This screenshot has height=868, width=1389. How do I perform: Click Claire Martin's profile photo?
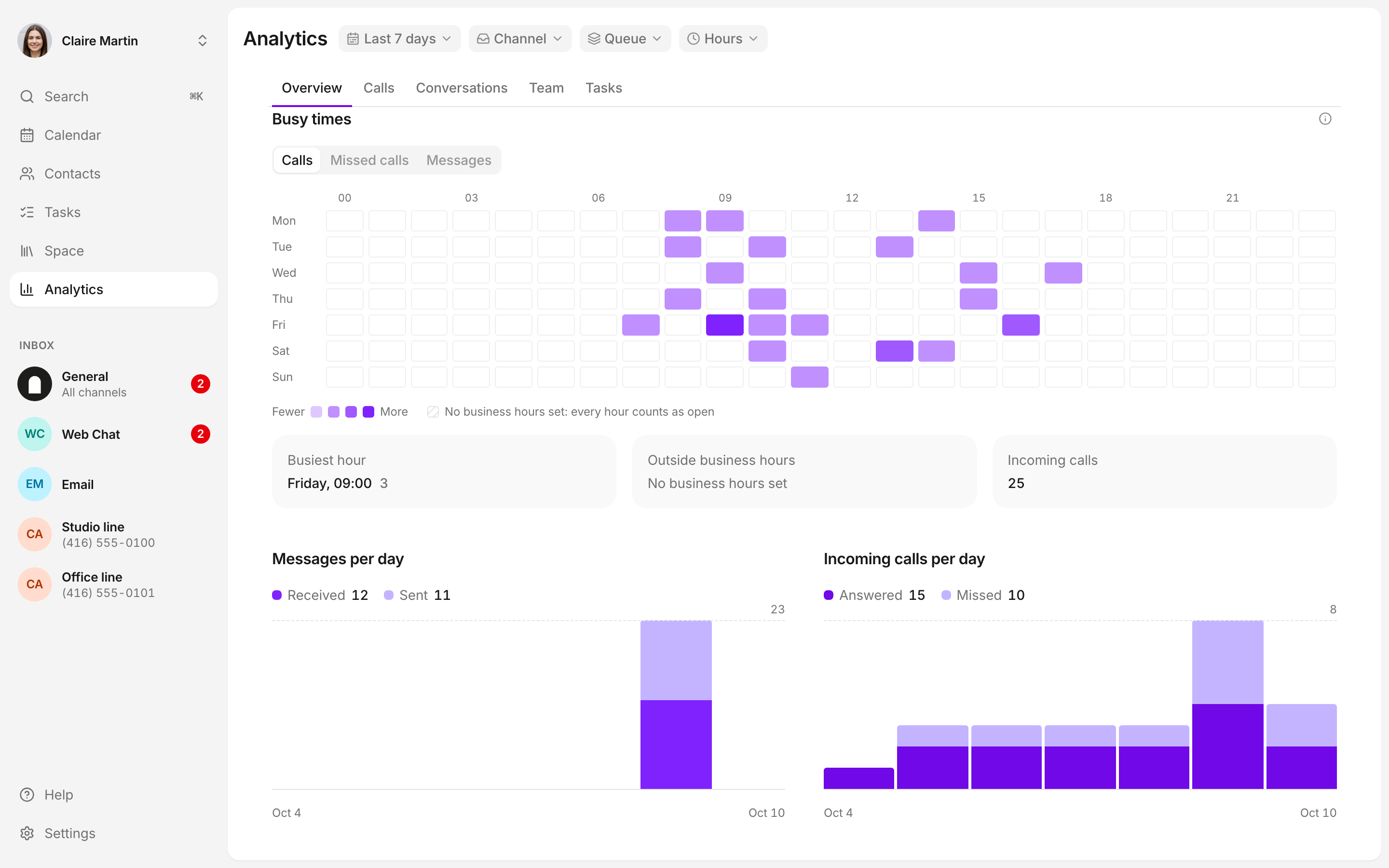[34, 41]
